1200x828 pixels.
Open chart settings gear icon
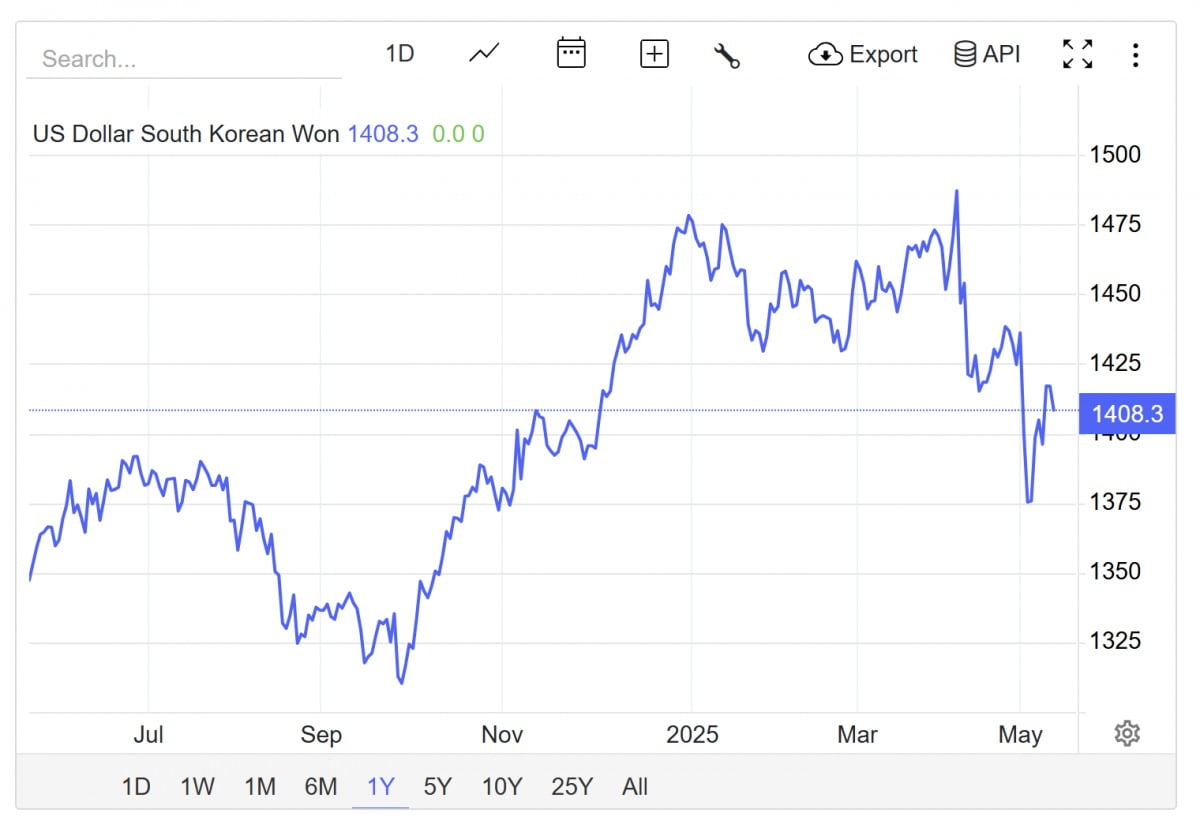tap(1127, 734)
